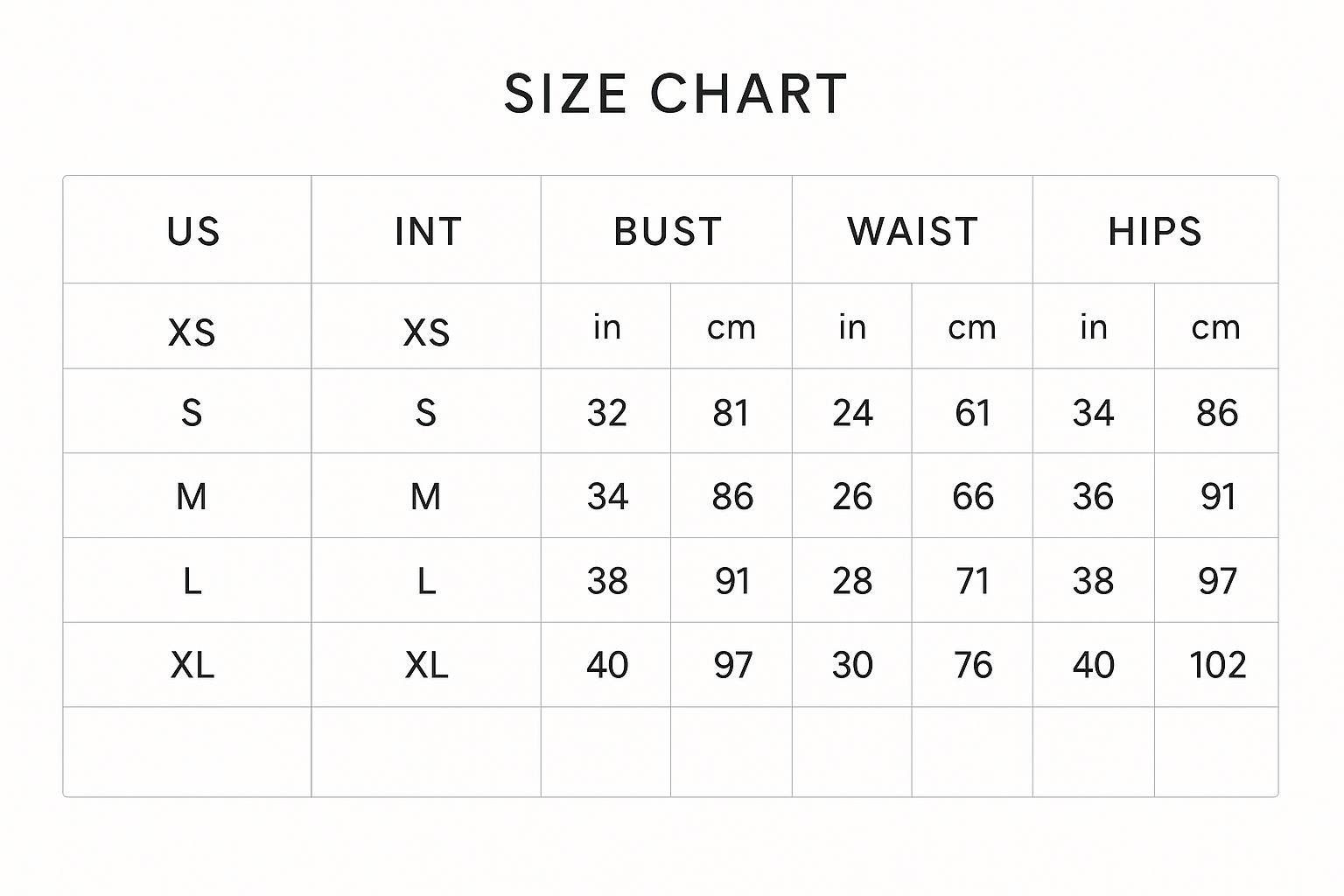
Task: Click waist 76 cm cell
Action: [x=973, y=666]
